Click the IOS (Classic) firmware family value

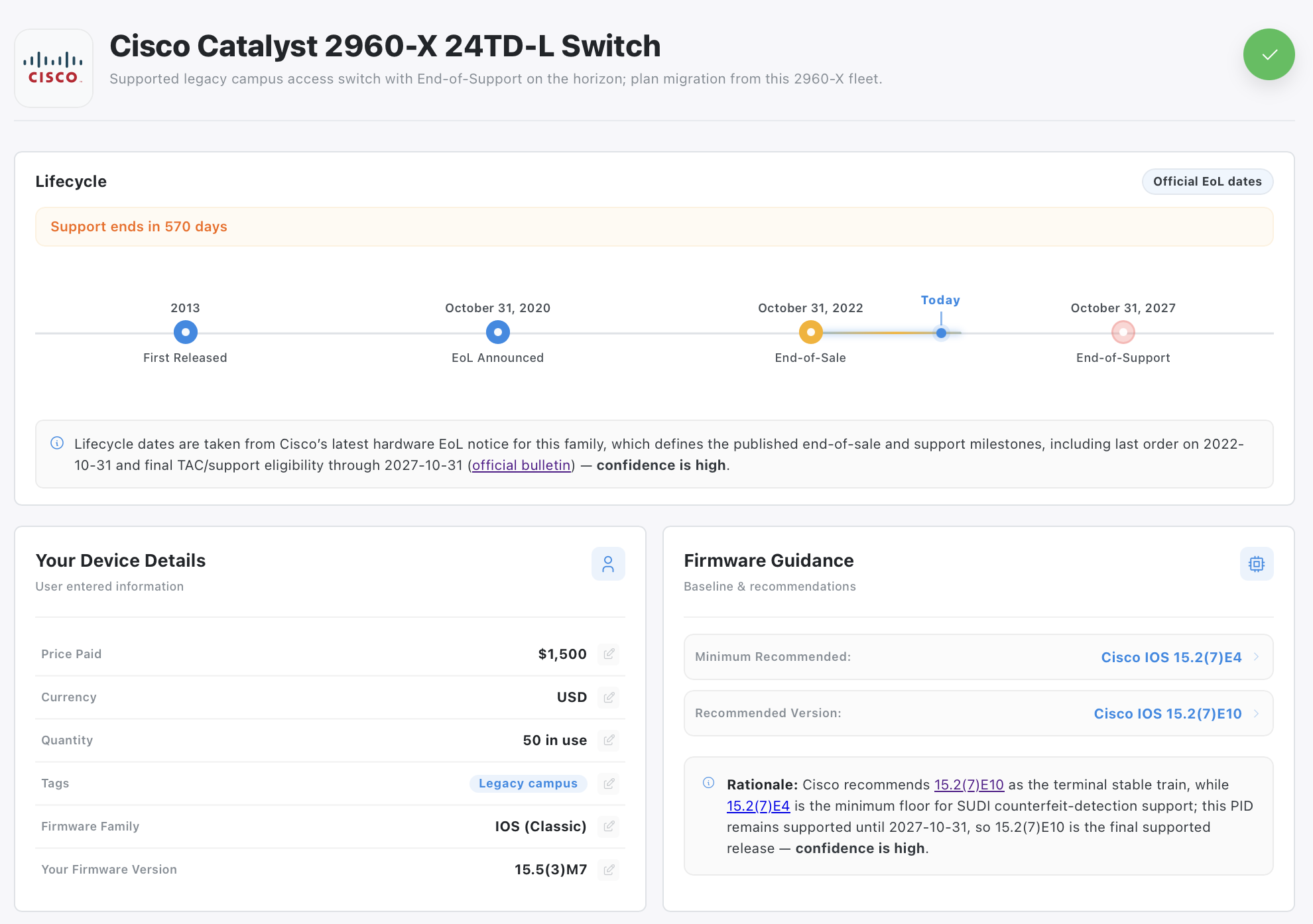[541, 827]
